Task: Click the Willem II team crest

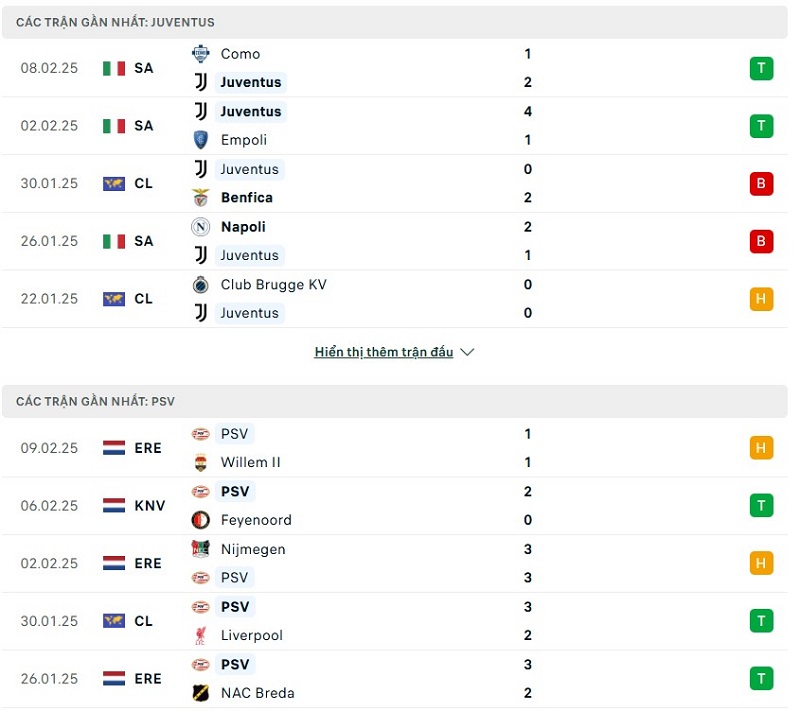Action: pyautogui.click(x=200, y=462)
